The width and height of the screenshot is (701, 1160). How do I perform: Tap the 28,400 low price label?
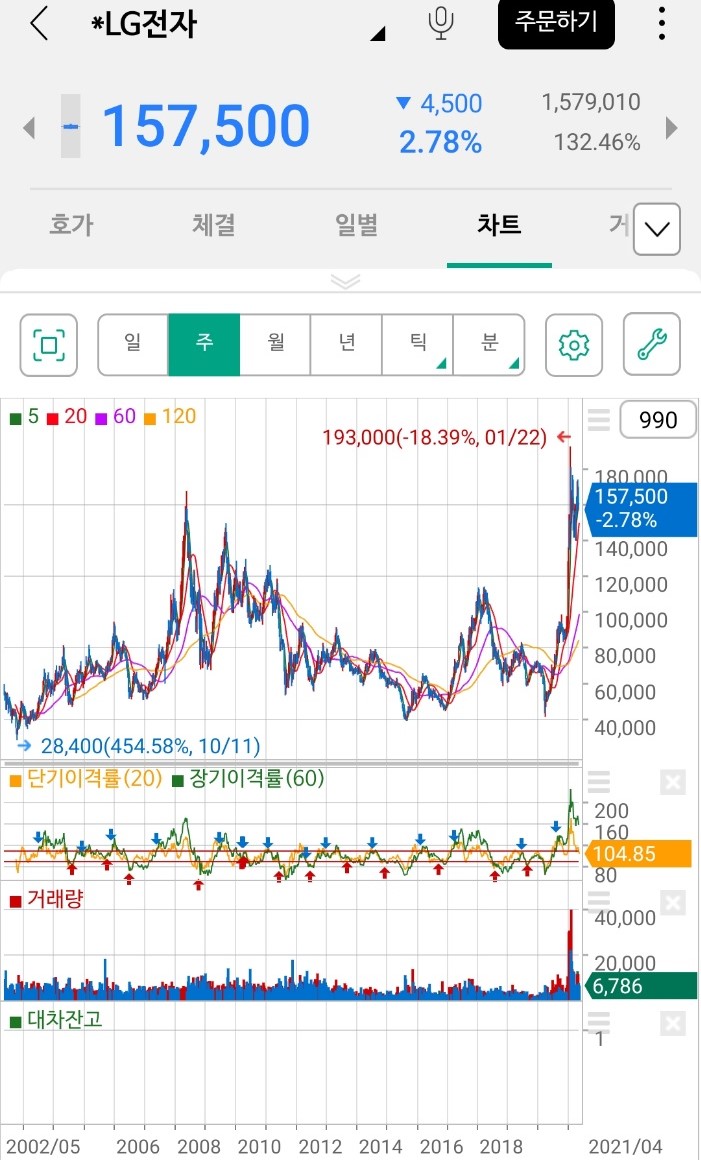pyautogui.click(x=150, y=746)
